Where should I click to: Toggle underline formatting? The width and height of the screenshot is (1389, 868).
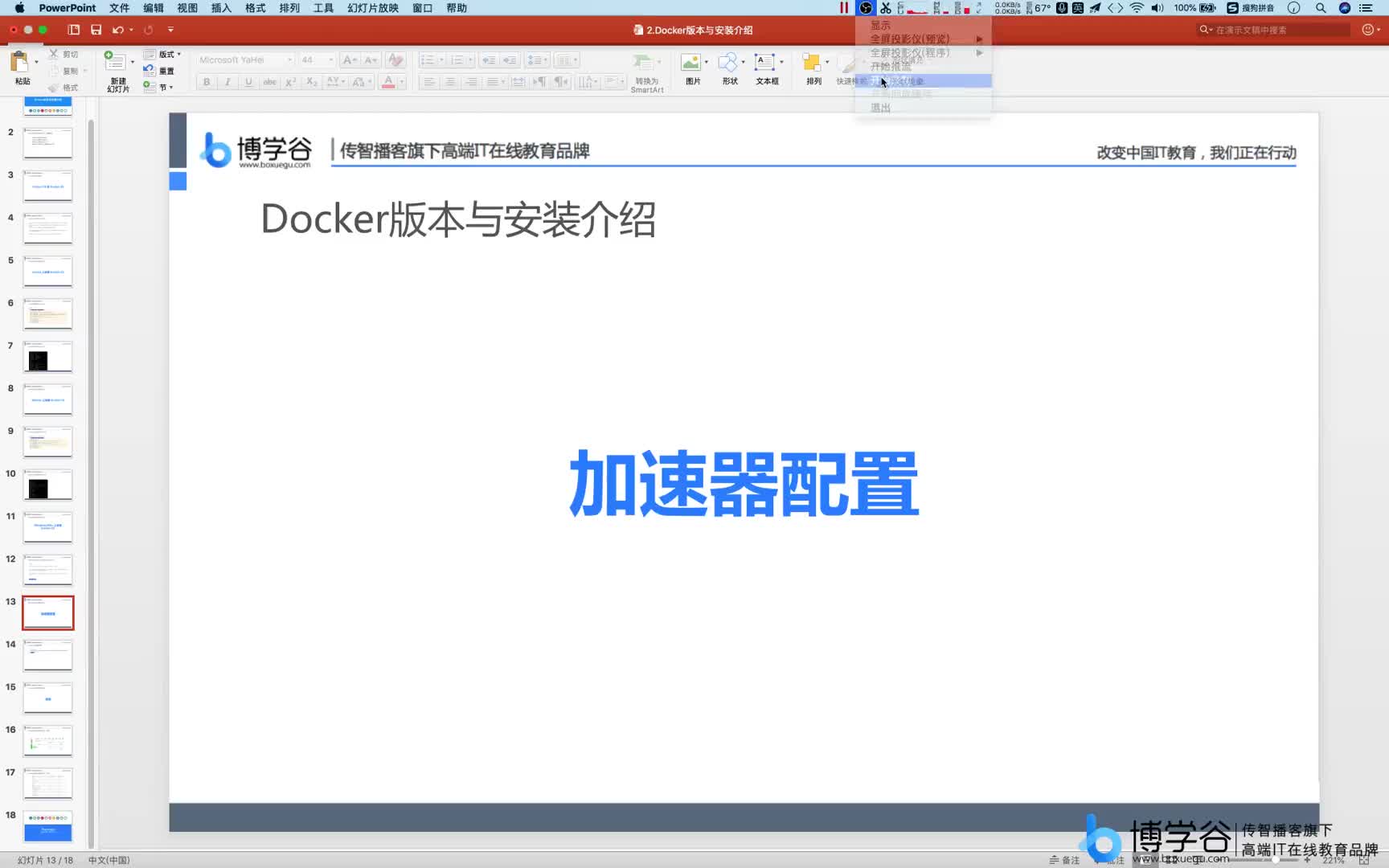[x=248, y=82]
